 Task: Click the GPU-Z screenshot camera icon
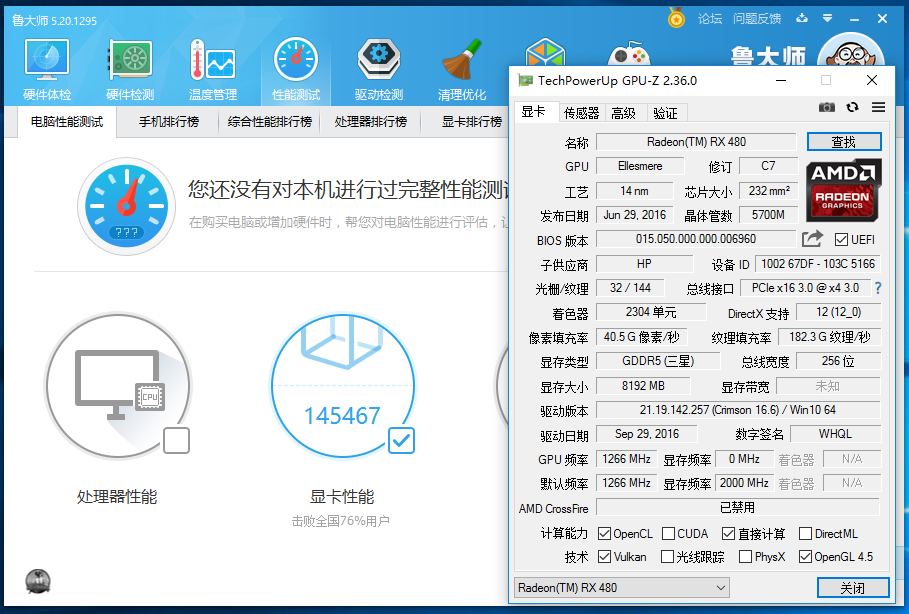827,107
